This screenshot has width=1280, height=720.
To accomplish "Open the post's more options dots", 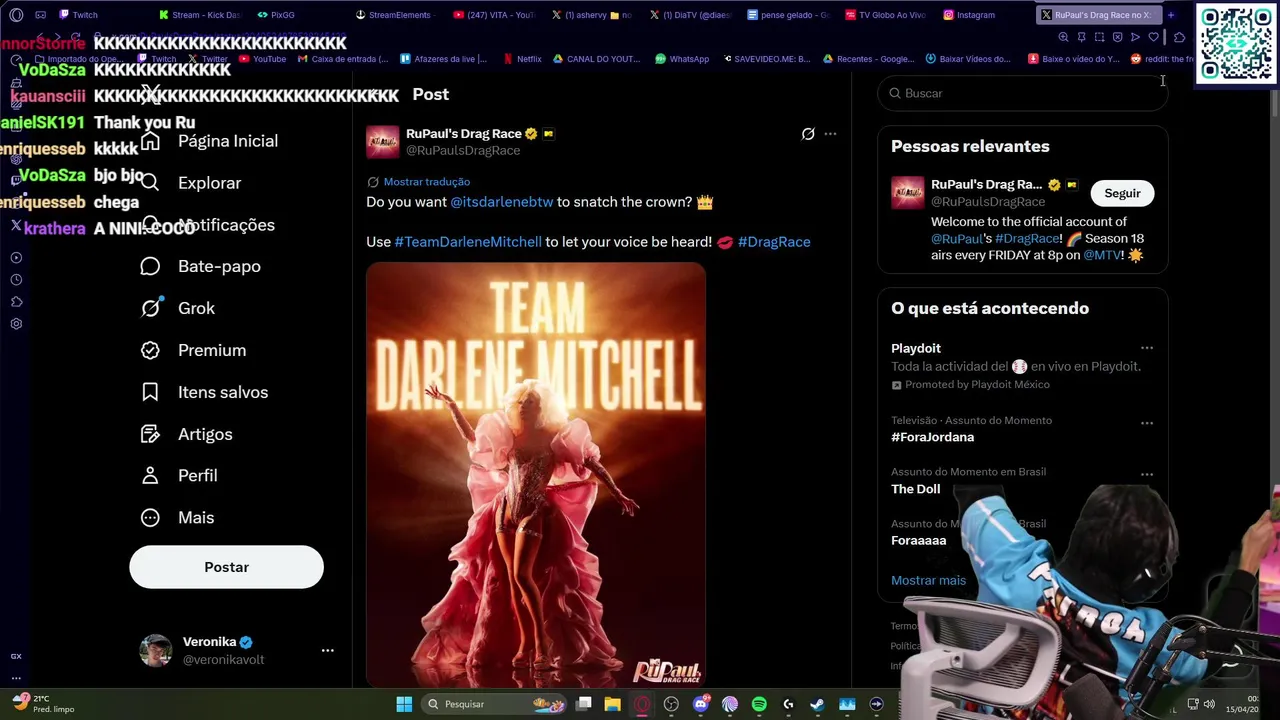I will click(830, 133).
